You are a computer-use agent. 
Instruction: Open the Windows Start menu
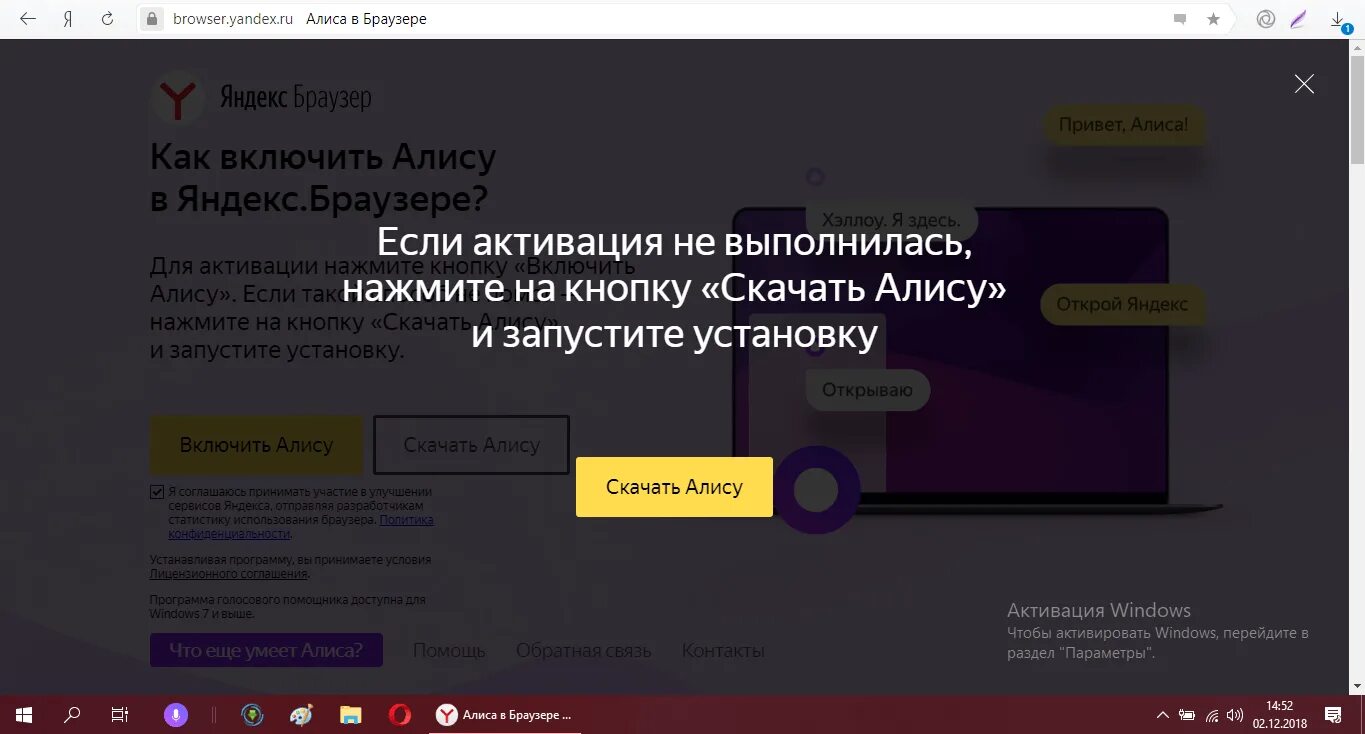pyautogui.click(x=24, y=714)
